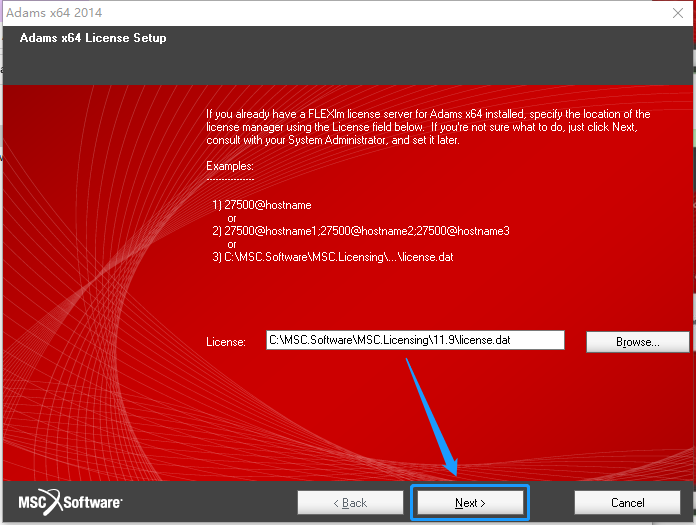The height and width of the screenshot is (525, 696).
Task: Click the License: label
Action: click(x=225, y=342)
